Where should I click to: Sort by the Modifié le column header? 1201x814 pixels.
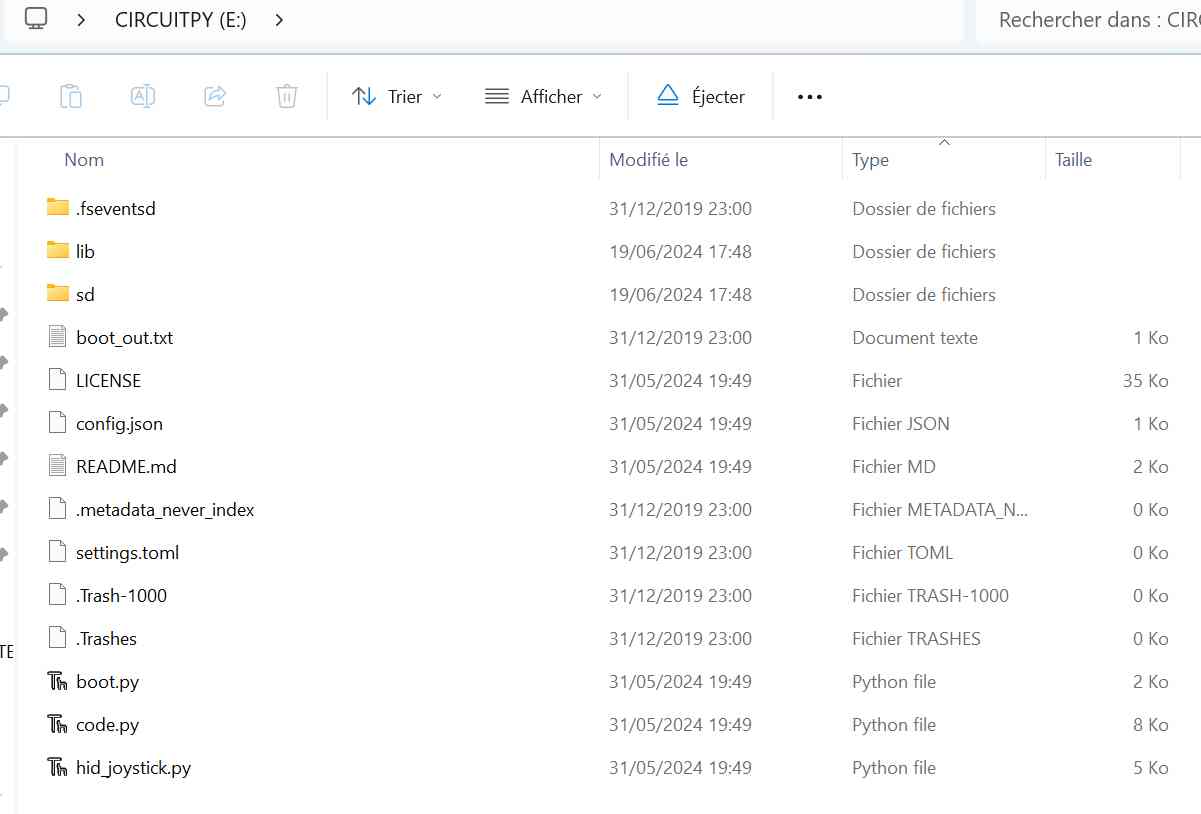tap(649, 160)
